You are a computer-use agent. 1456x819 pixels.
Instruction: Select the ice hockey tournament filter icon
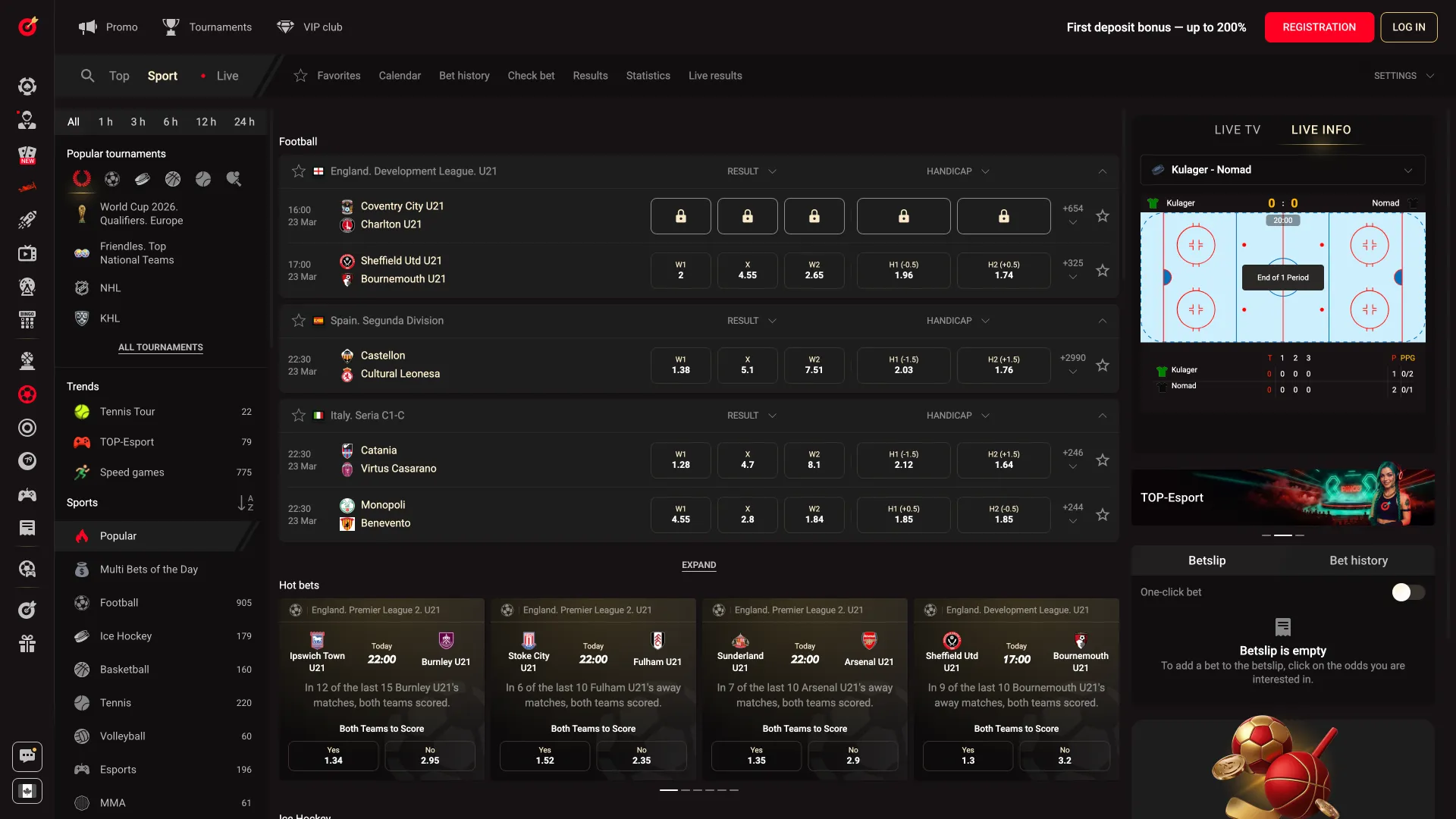point(143,179)
